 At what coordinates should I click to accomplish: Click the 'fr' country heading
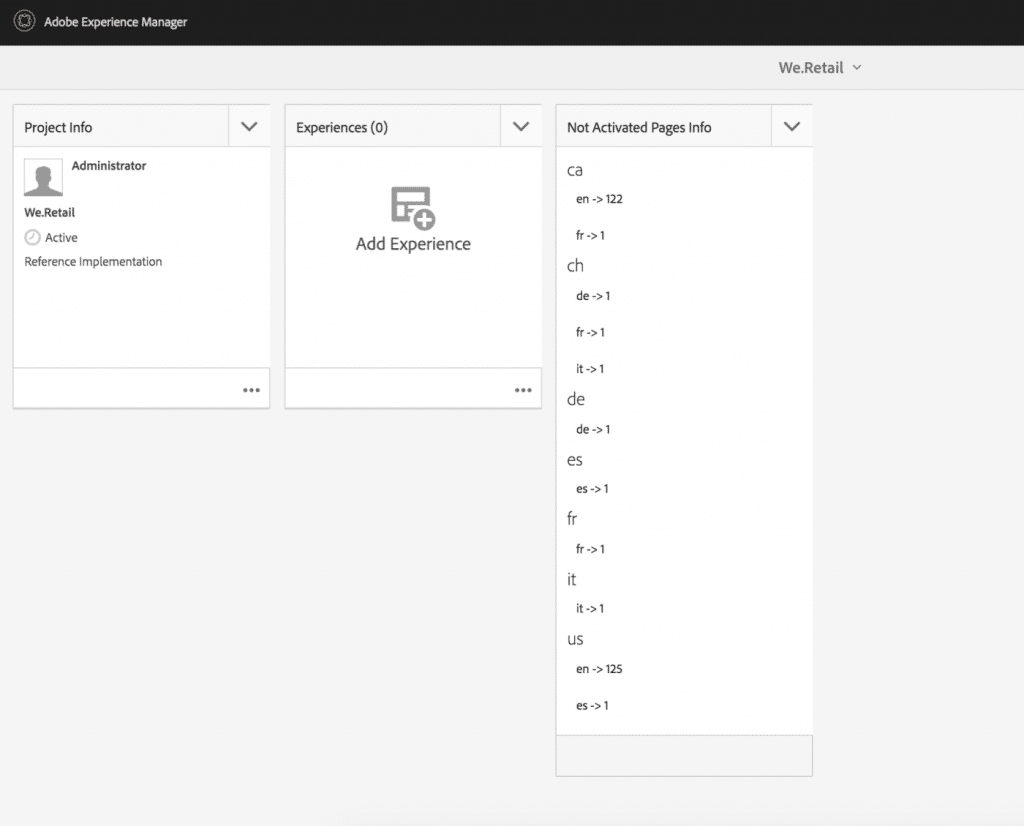(x=572, y=518)
